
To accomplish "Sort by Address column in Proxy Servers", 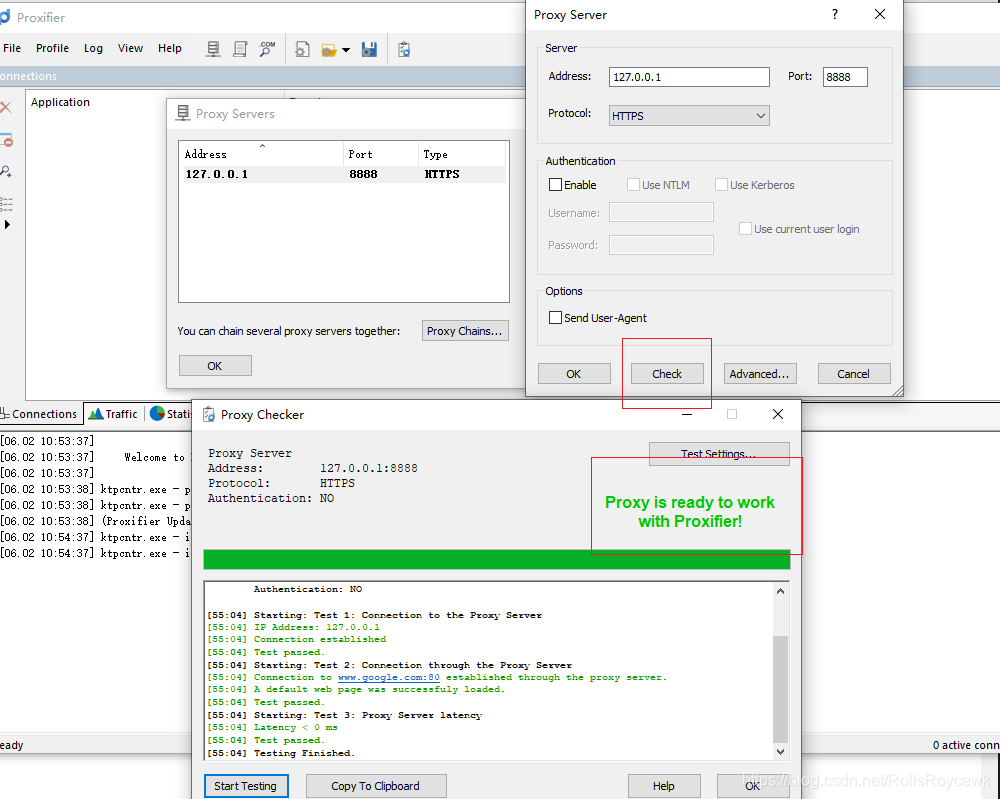I will pyautogui.click(x=261, y=154).
